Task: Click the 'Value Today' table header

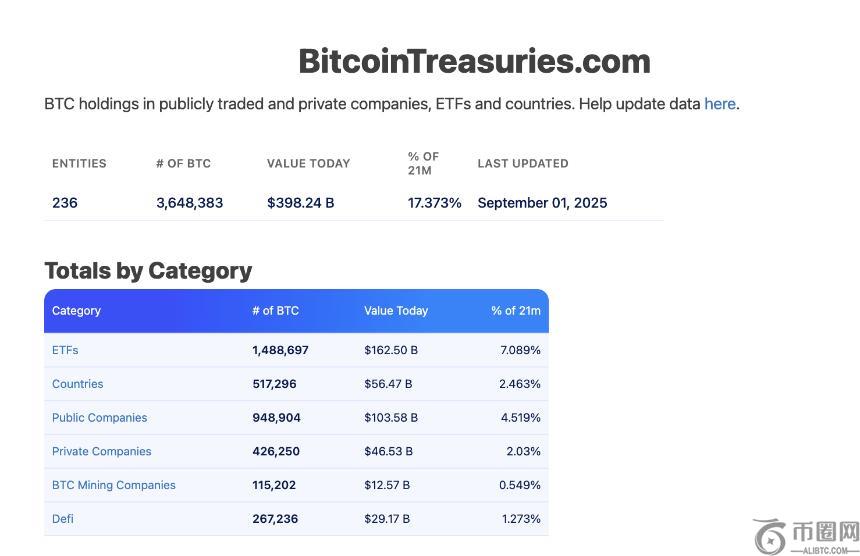Action: coord(396,311)
